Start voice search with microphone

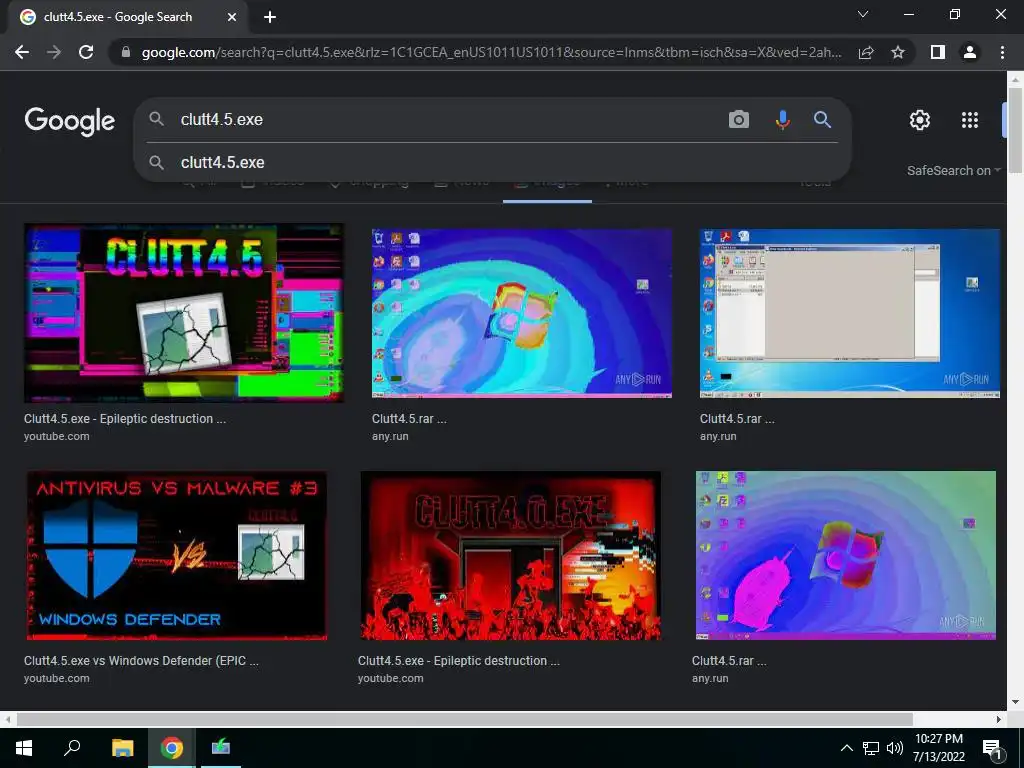pos(782,120)
